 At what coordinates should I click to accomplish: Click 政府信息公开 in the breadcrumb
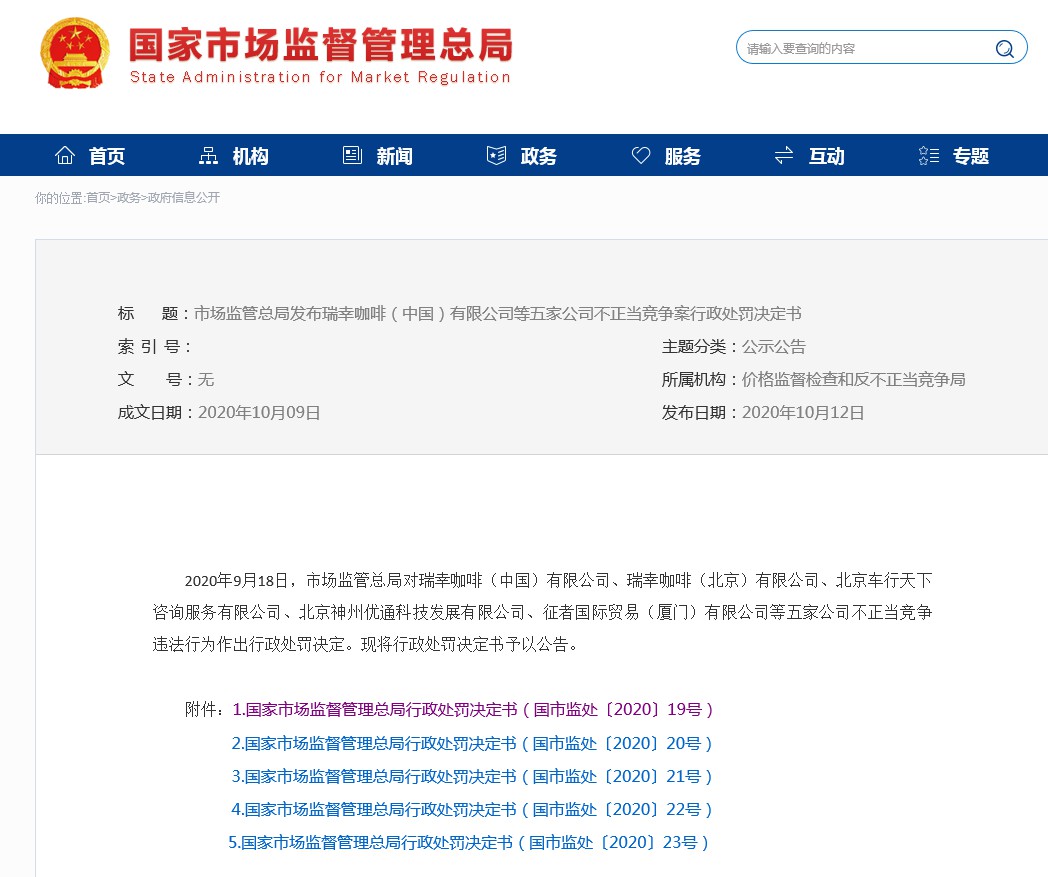[x=184, y=198]
